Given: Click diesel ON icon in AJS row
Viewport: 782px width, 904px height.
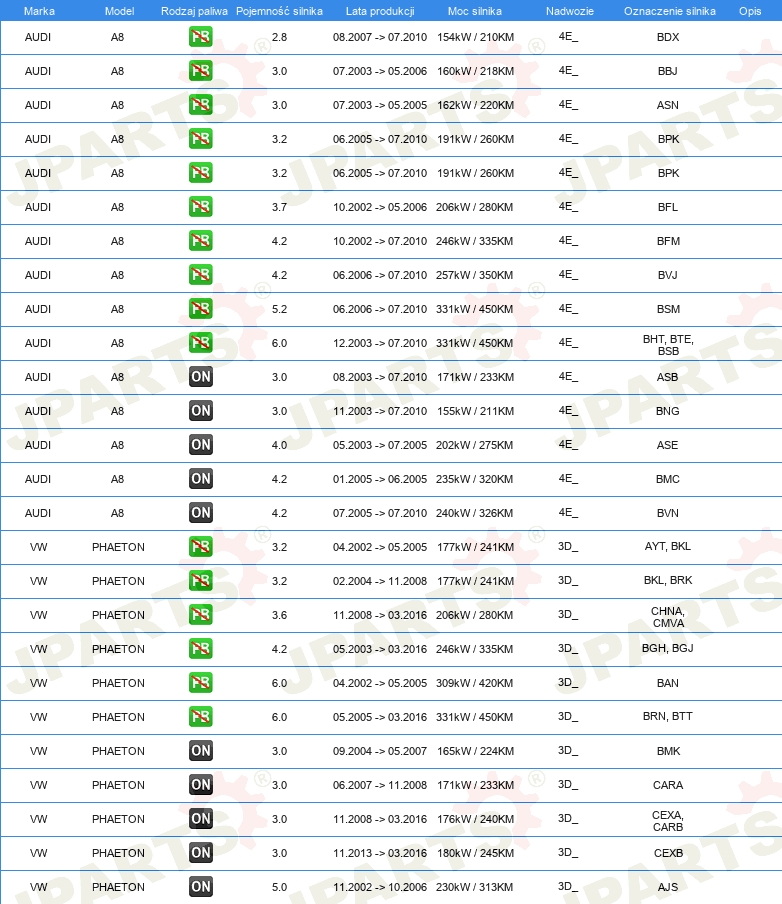Looking at the screenshot, I should pos(201,887).
